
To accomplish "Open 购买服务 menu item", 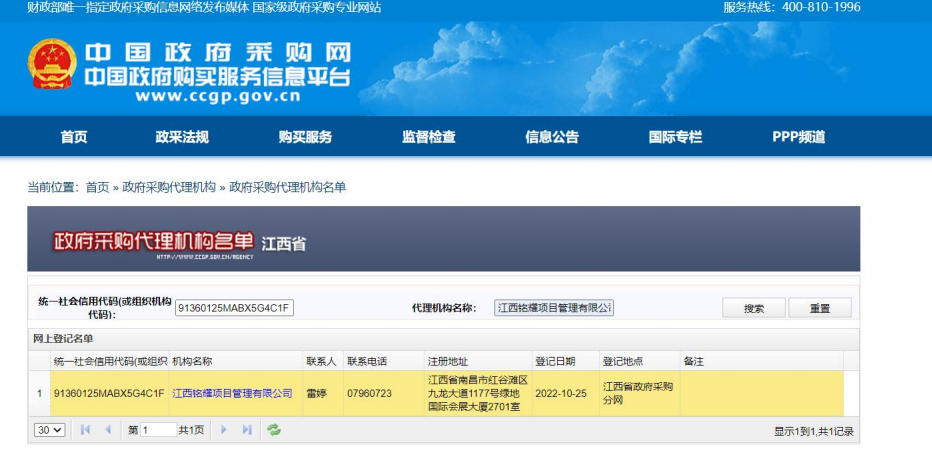I will tap(306, 137).
